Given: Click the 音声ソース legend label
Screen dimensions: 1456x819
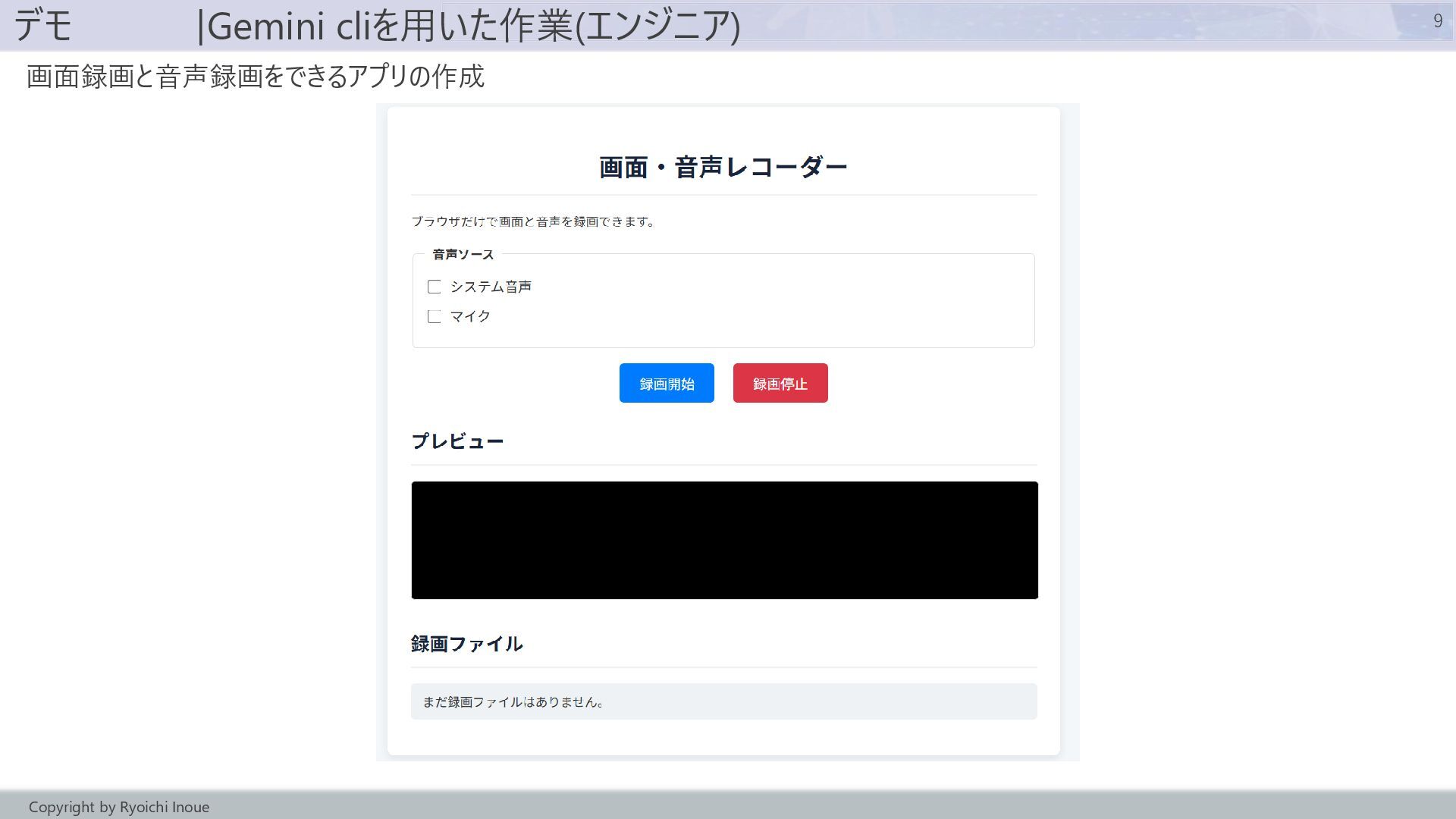Looking at the screenshot, I should click(x=463, y=255).
